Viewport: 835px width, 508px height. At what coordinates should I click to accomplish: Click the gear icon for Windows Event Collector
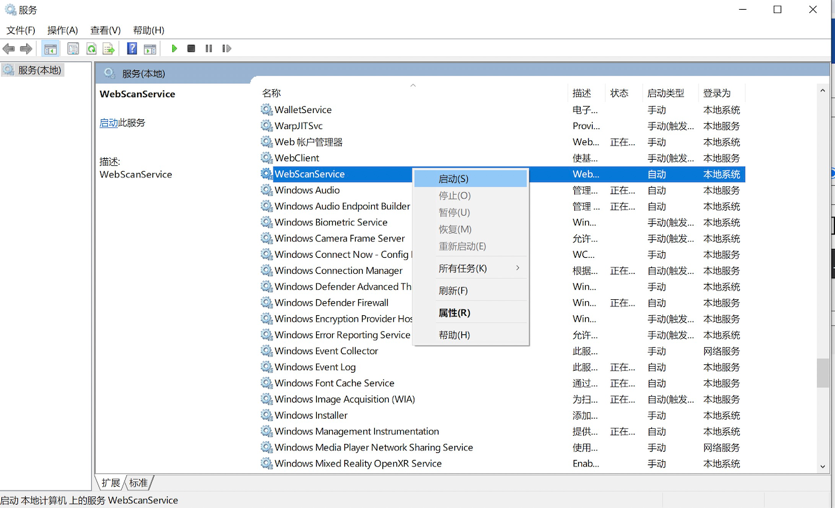[x=266, y=351]
